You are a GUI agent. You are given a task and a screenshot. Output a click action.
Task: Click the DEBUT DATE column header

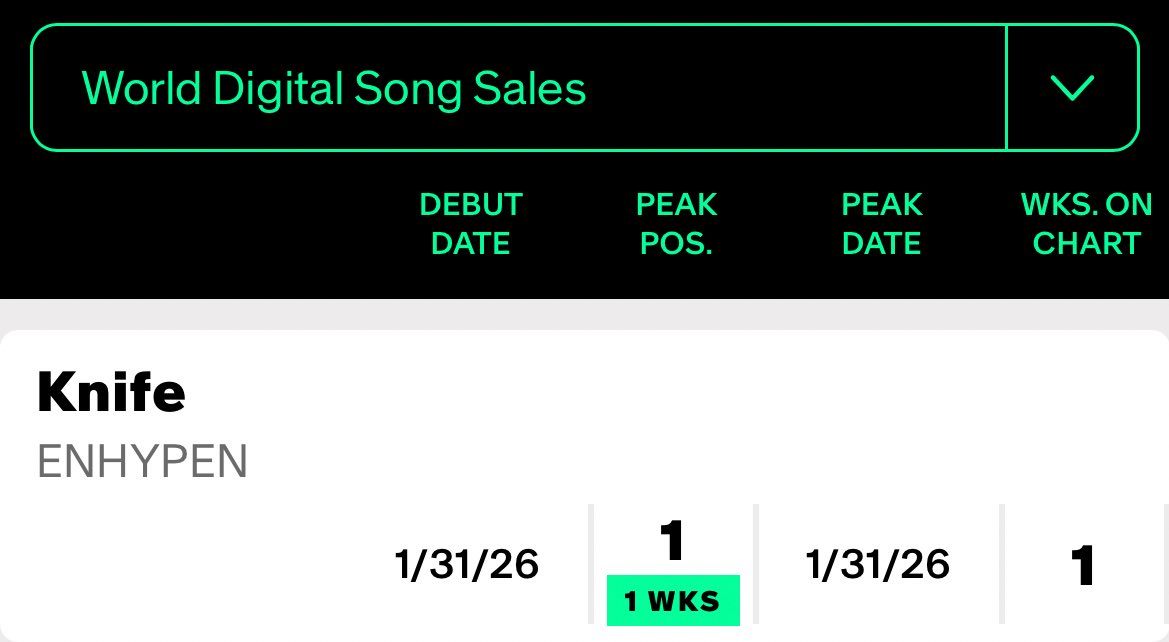click(471, 224)
